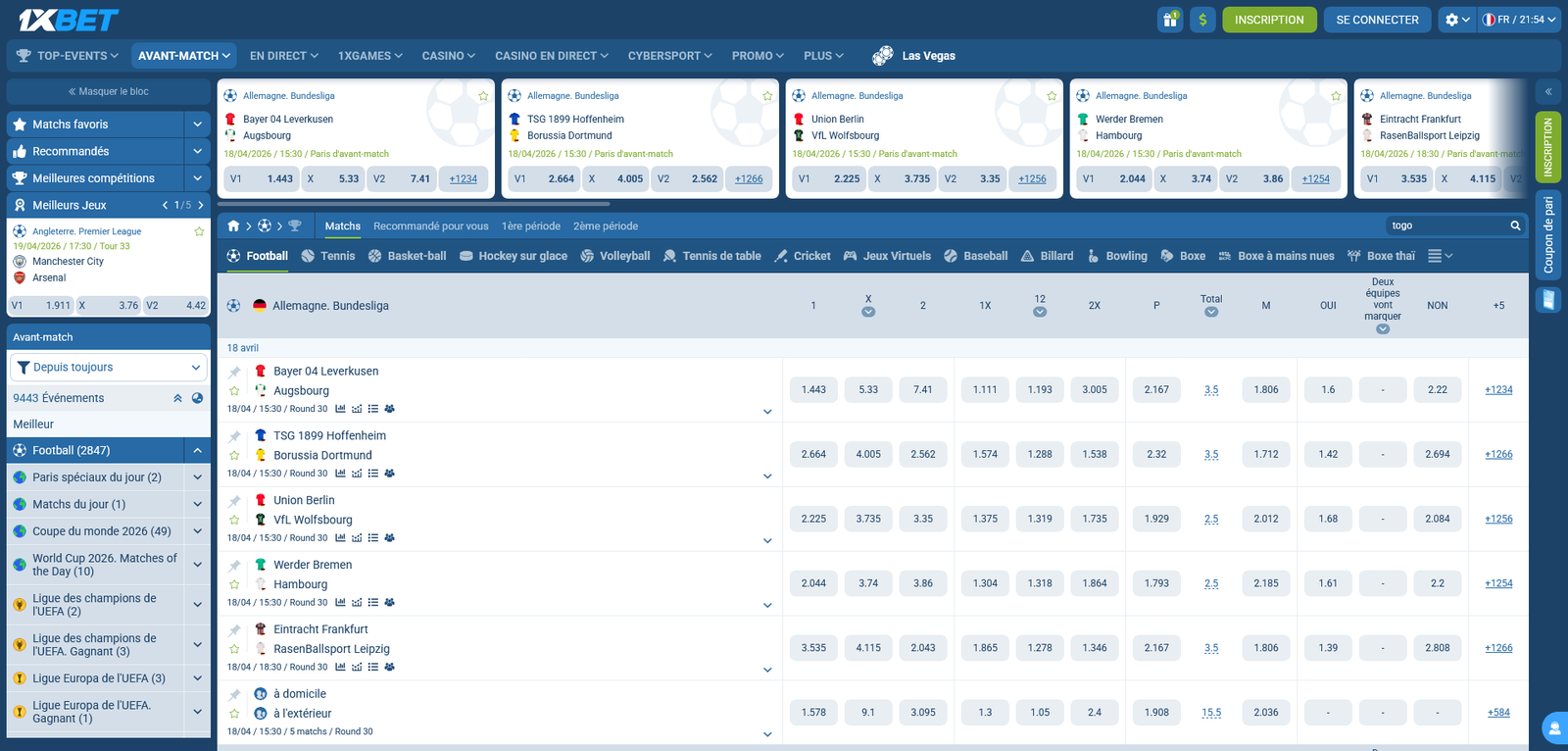Select odds 1.443 for Bayer 04 Leverkusen win
The height and width of the screenshot is (751, 1568).
point(813,390)
